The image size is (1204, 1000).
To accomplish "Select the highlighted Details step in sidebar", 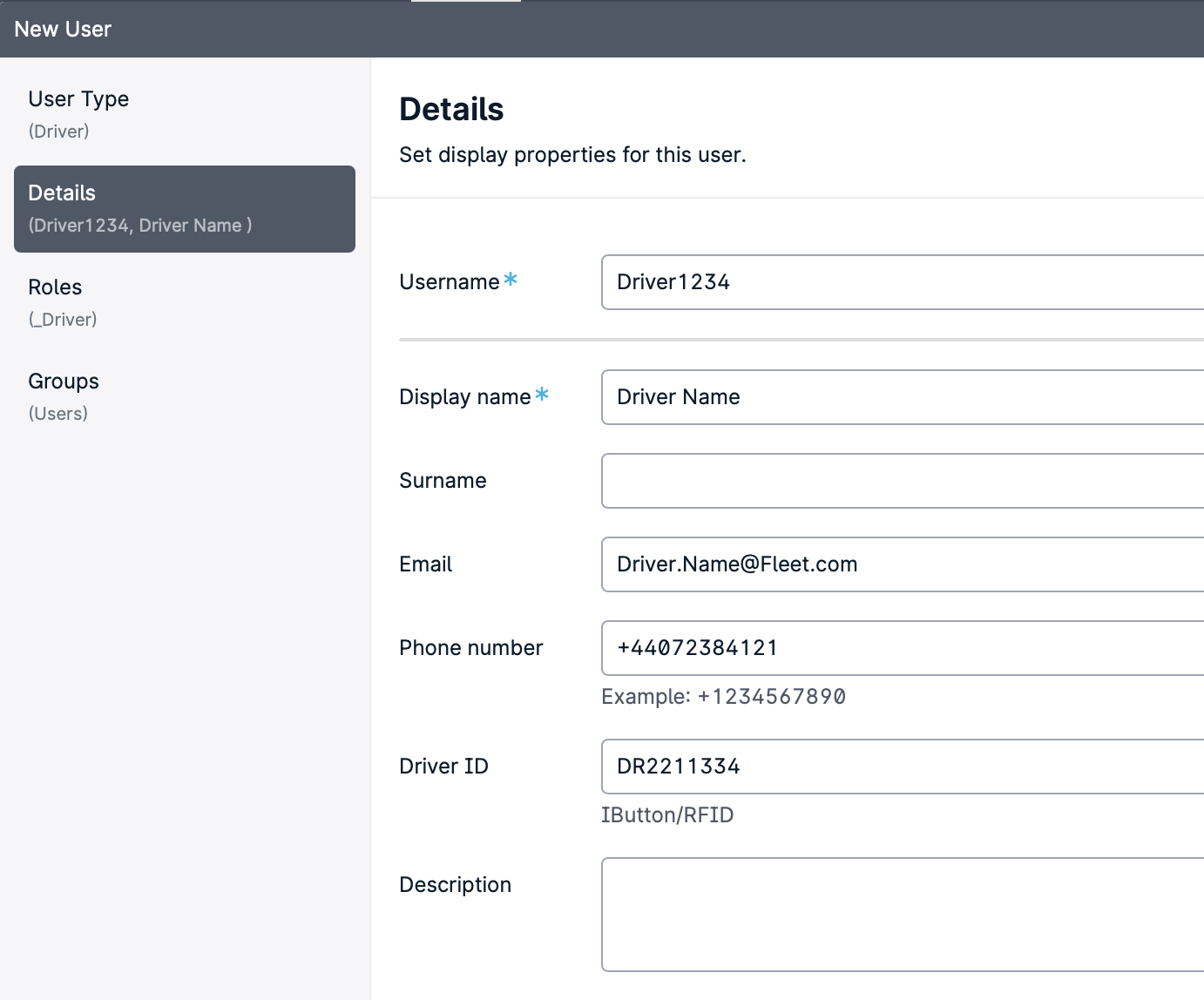I will [x=184, y=209].
